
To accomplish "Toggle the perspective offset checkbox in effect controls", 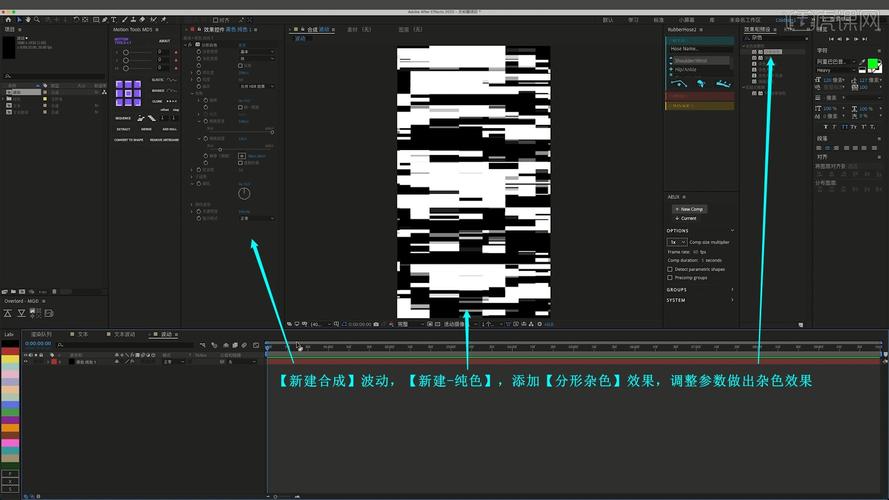I will [x=240, y=163].
